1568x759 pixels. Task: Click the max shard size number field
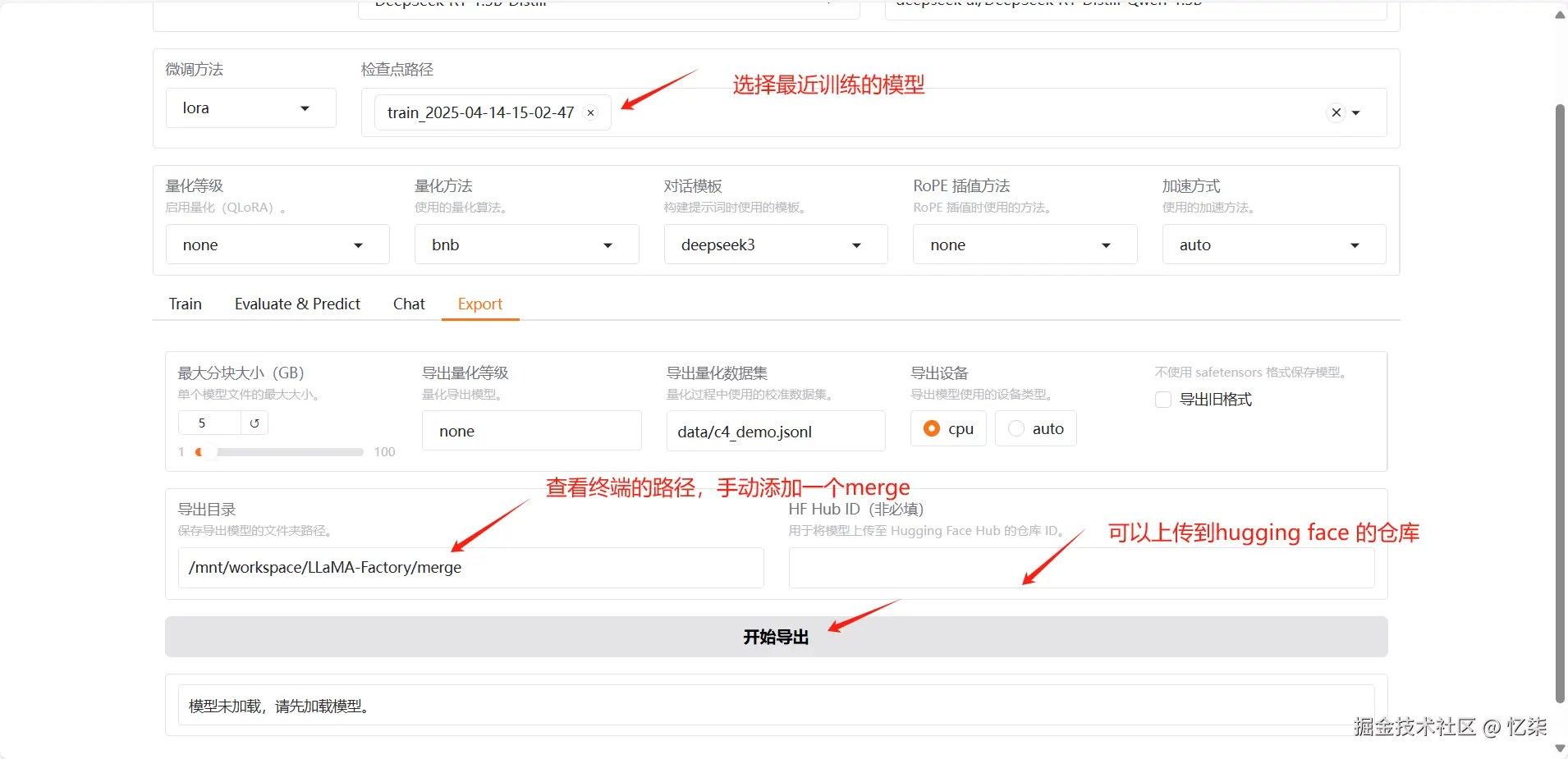click(210, 423)
